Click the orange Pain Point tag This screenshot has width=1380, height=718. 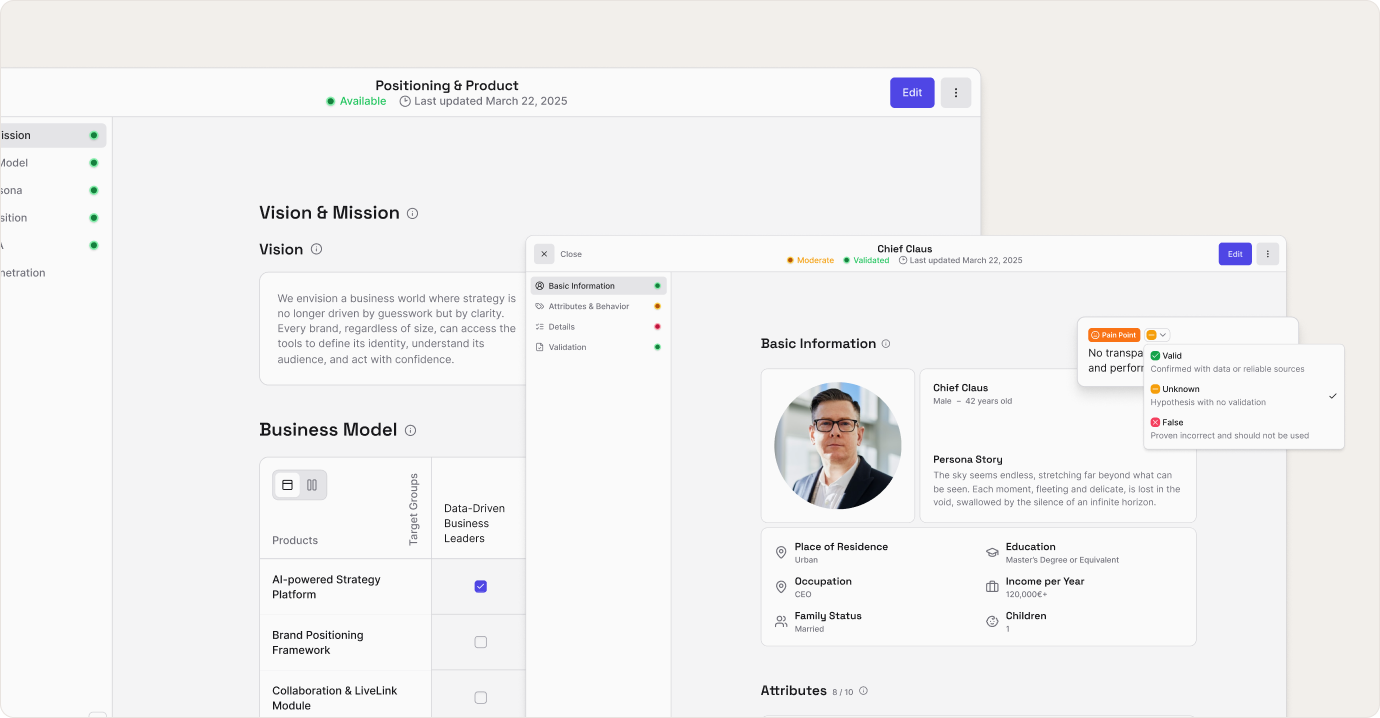[x=1114, y=335]
